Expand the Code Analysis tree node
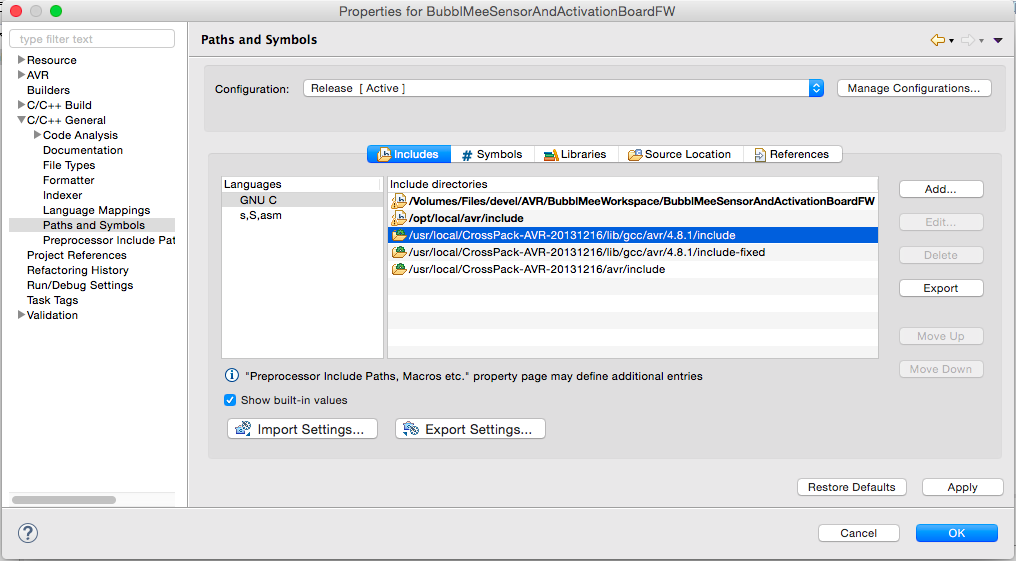Screen dimensions: 1016x561 click(37, 135)
